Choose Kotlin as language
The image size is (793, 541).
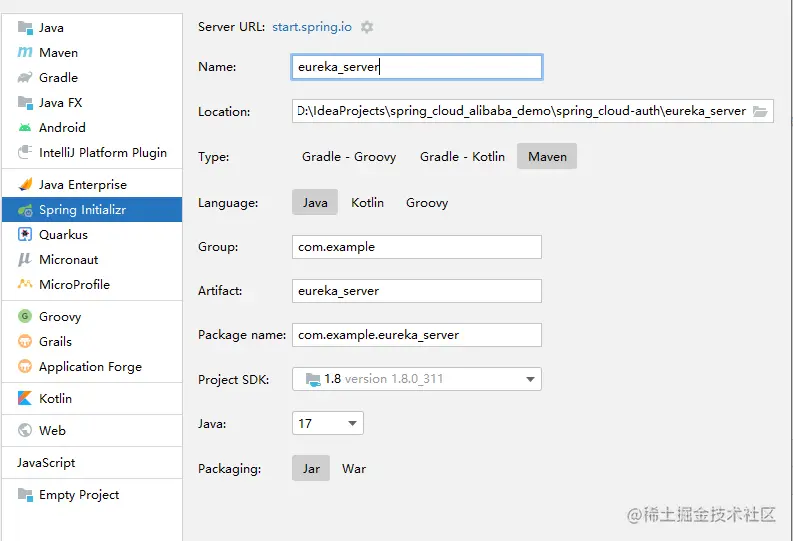point(368,203)
